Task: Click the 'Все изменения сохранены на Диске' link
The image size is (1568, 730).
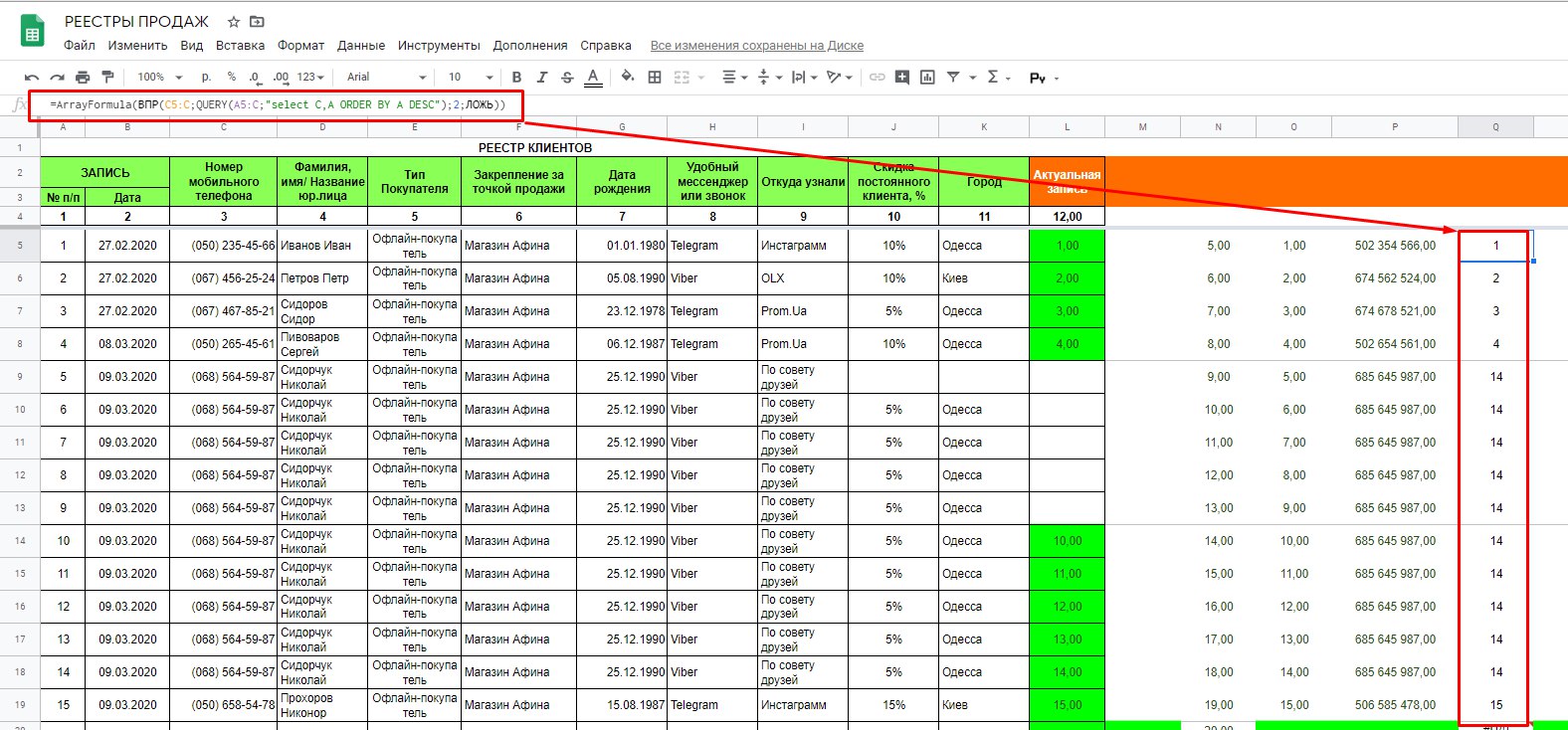Action: (x=756, y=46)
